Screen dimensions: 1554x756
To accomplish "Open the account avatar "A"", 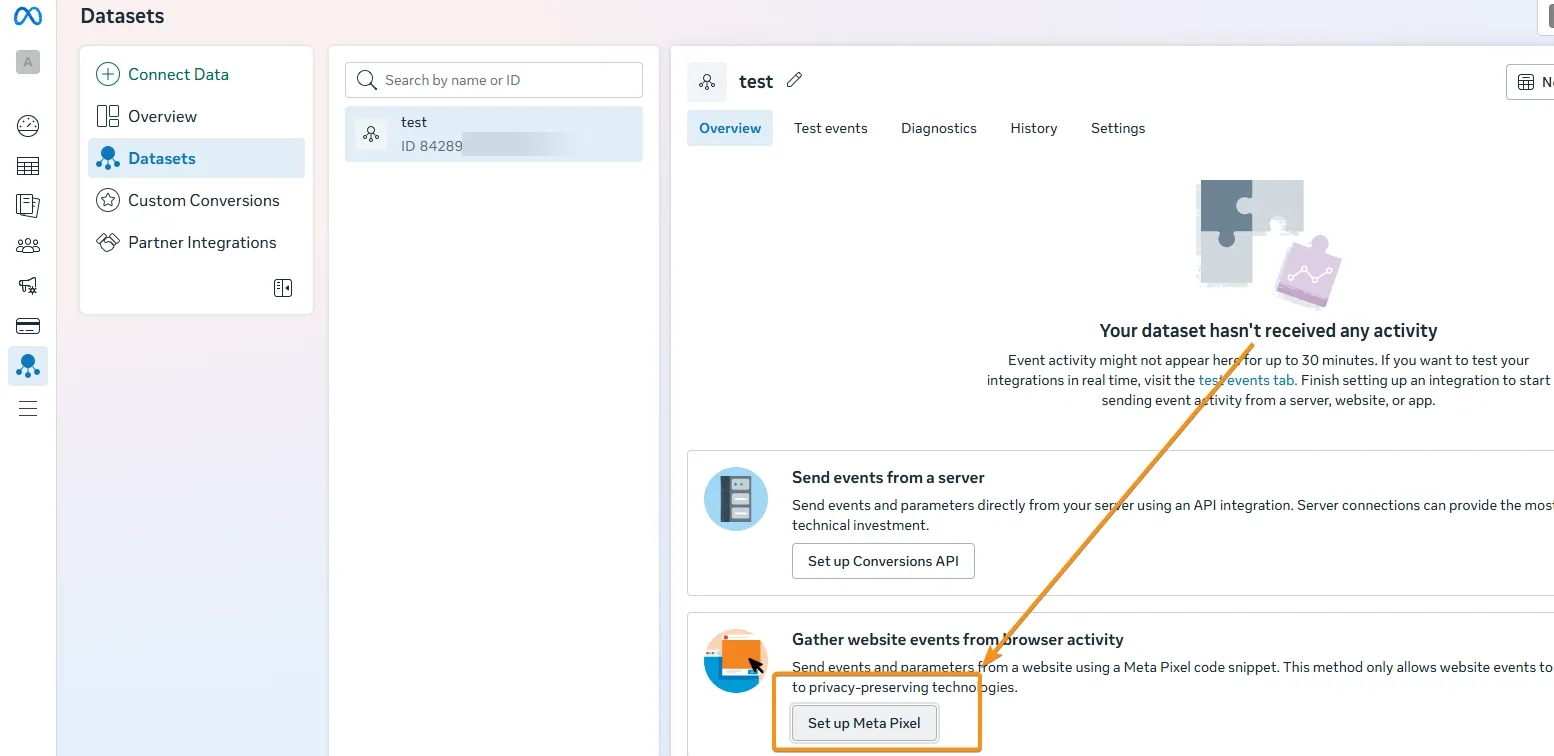I will pos(28,62).
